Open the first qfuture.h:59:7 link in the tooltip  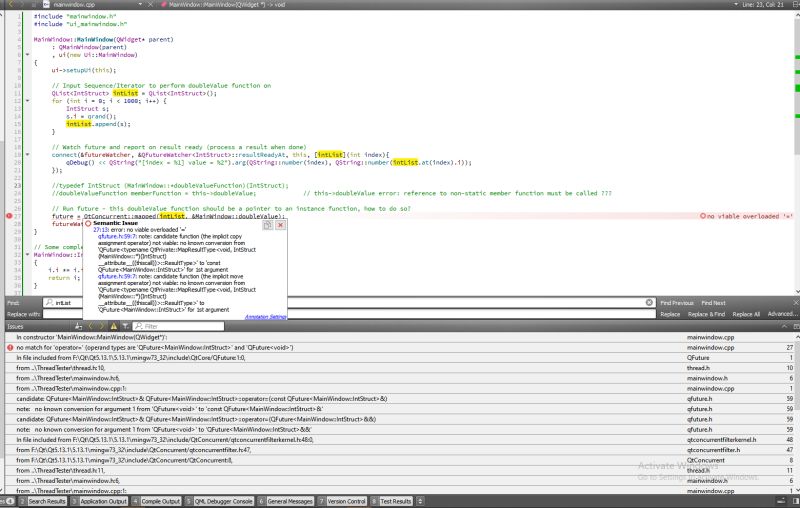(x=117, y=237)
